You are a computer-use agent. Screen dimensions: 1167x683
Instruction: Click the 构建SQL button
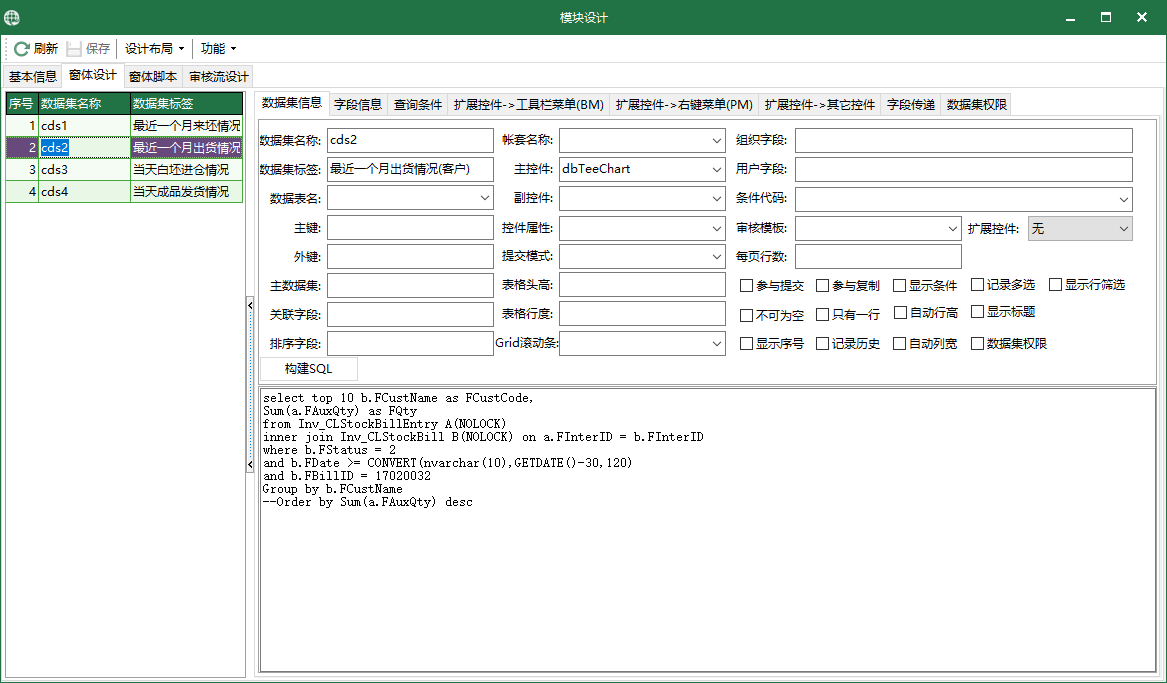309,369
